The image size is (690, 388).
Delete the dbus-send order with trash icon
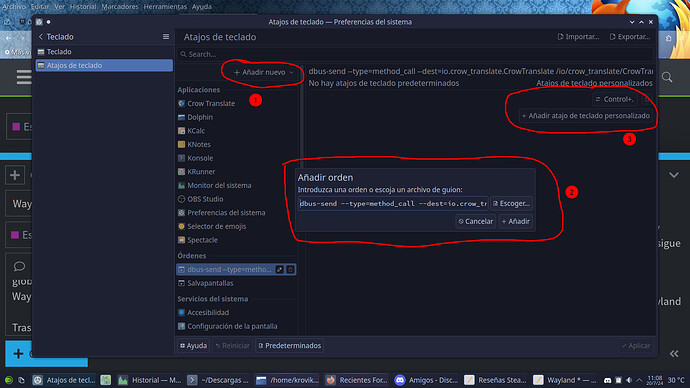pos(290,269)
